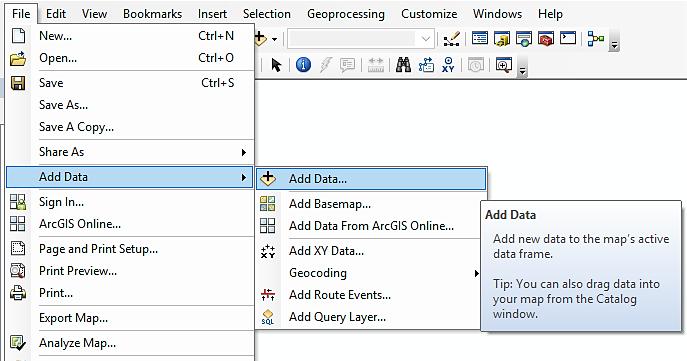The image size is (687, 361).
Task: Open the Geoprocessing menu
Action: click(x=346, y=14)
